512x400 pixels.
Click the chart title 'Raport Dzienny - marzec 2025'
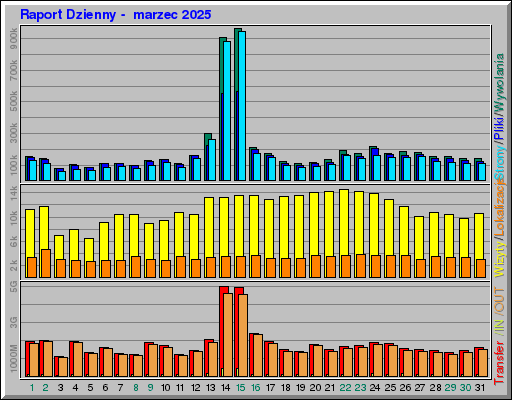(115, 15)
